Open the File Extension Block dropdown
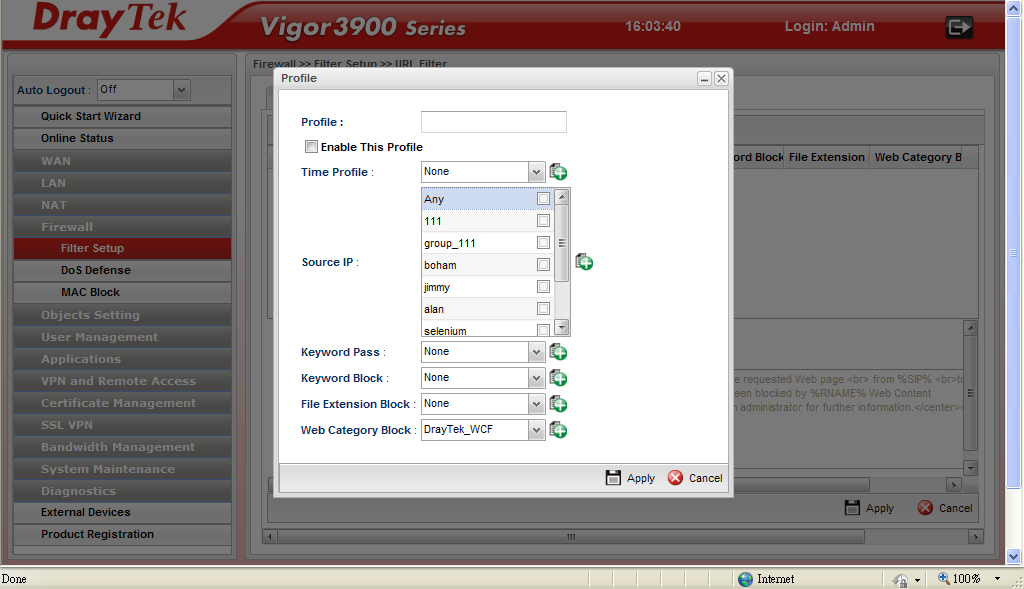Screen dimensions: 1024x589 coord(536,405)
